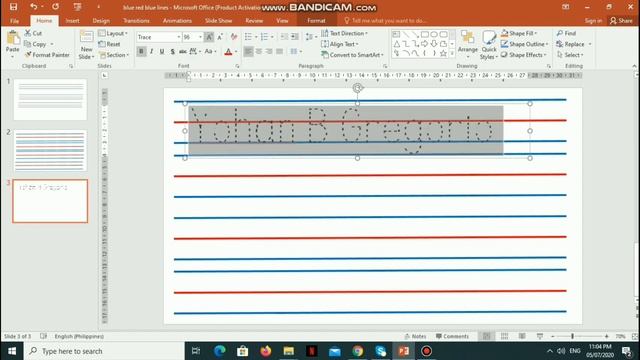This screenshot has width=640, height=360.
Task: Click the zoom in plus button
Action: pos(607,336)
